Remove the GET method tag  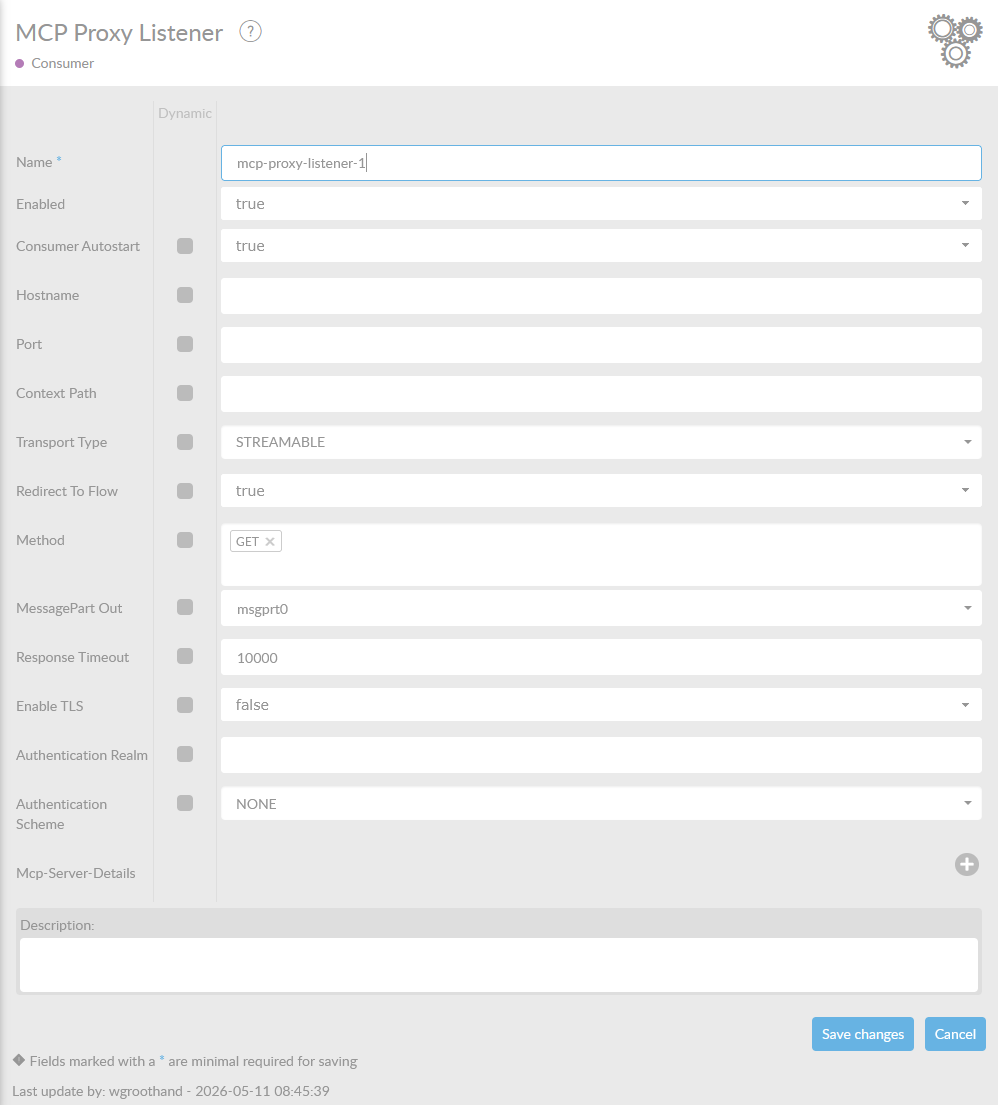tap(269, 541)
